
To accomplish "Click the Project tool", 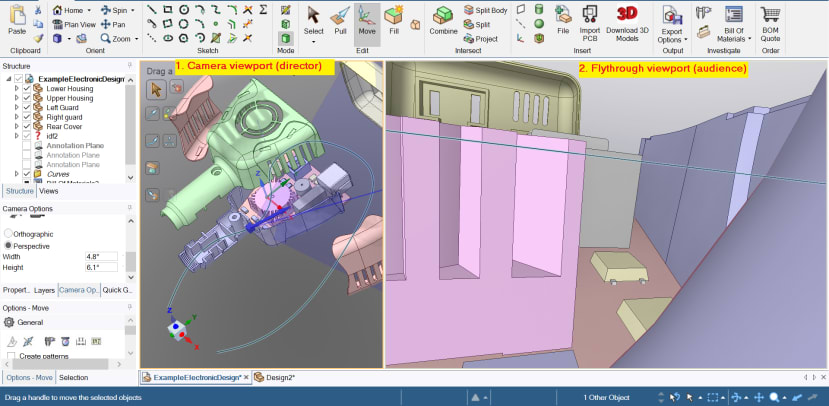I will (x=481, y=39).
